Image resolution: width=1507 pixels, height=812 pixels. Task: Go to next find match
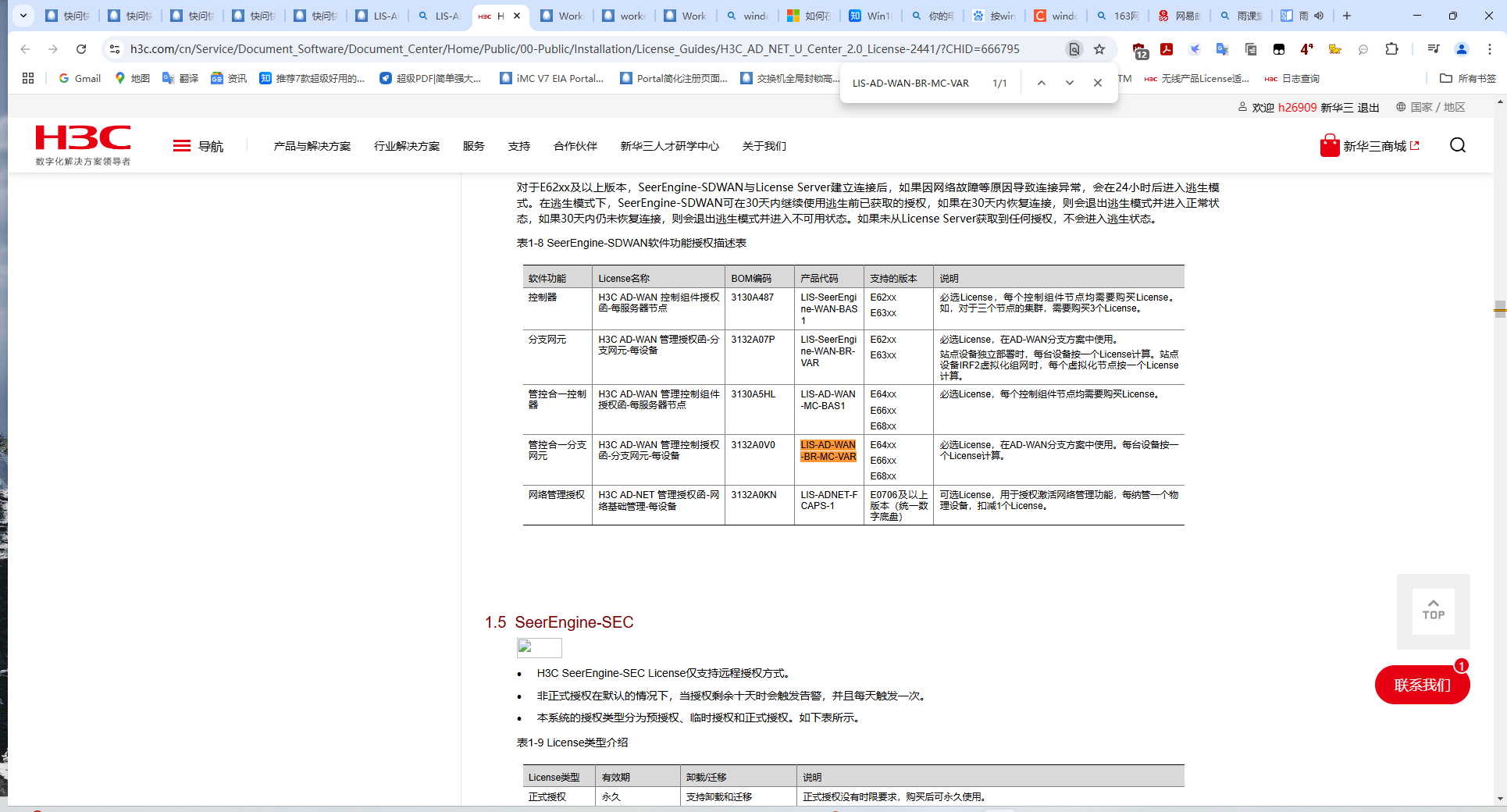1069,83
